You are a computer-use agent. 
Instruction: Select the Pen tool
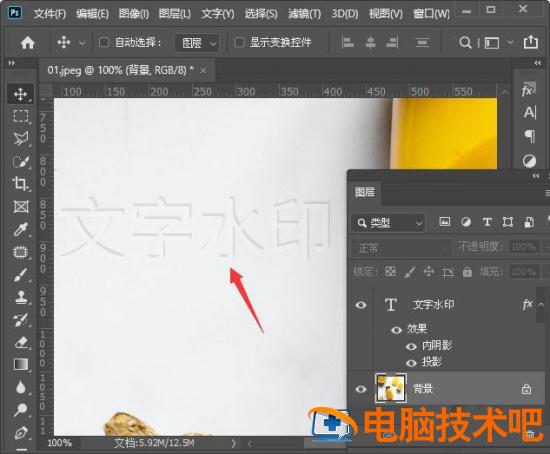[21, 432]
